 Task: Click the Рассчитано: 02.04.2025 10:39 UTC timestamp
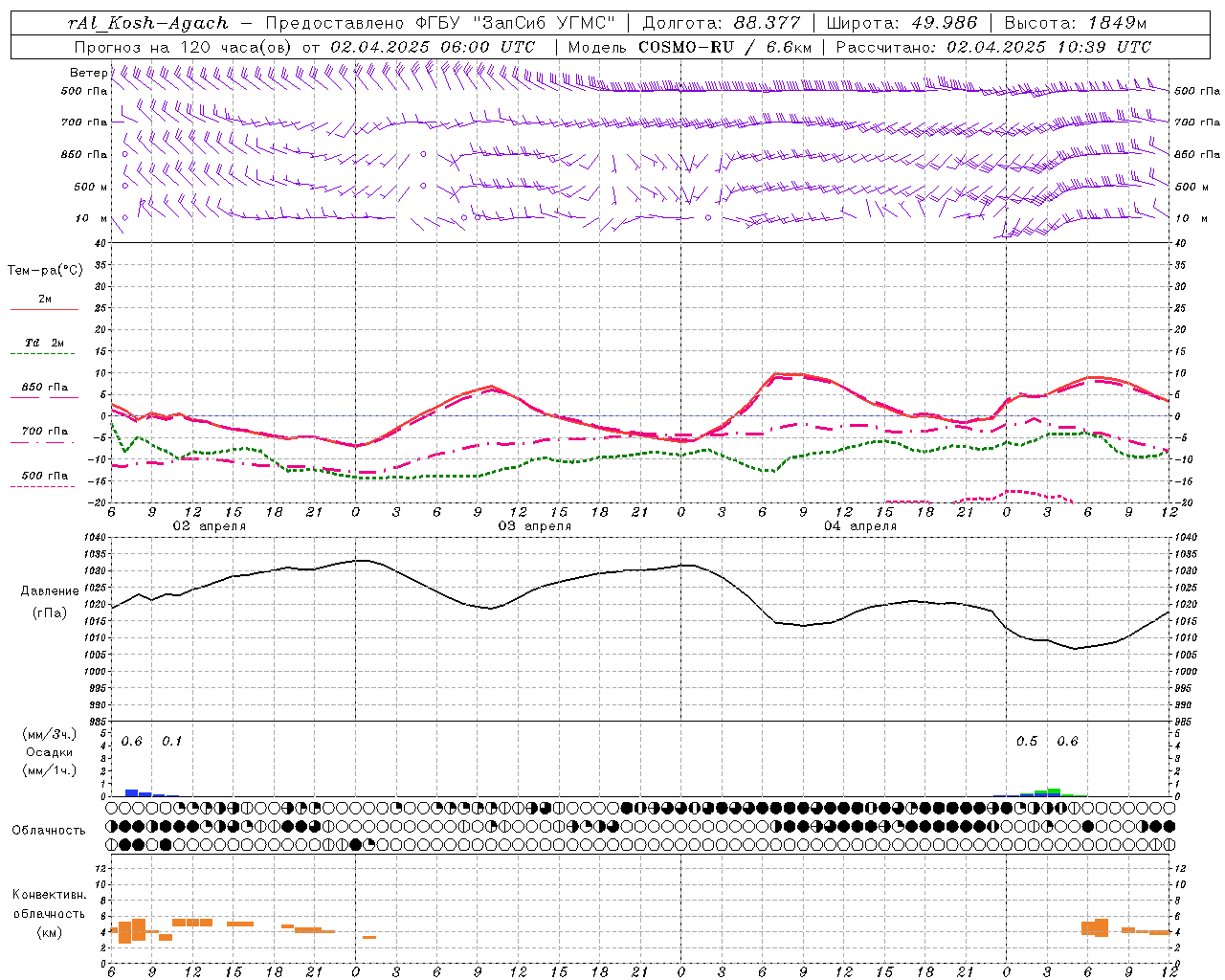click(993, 47)
